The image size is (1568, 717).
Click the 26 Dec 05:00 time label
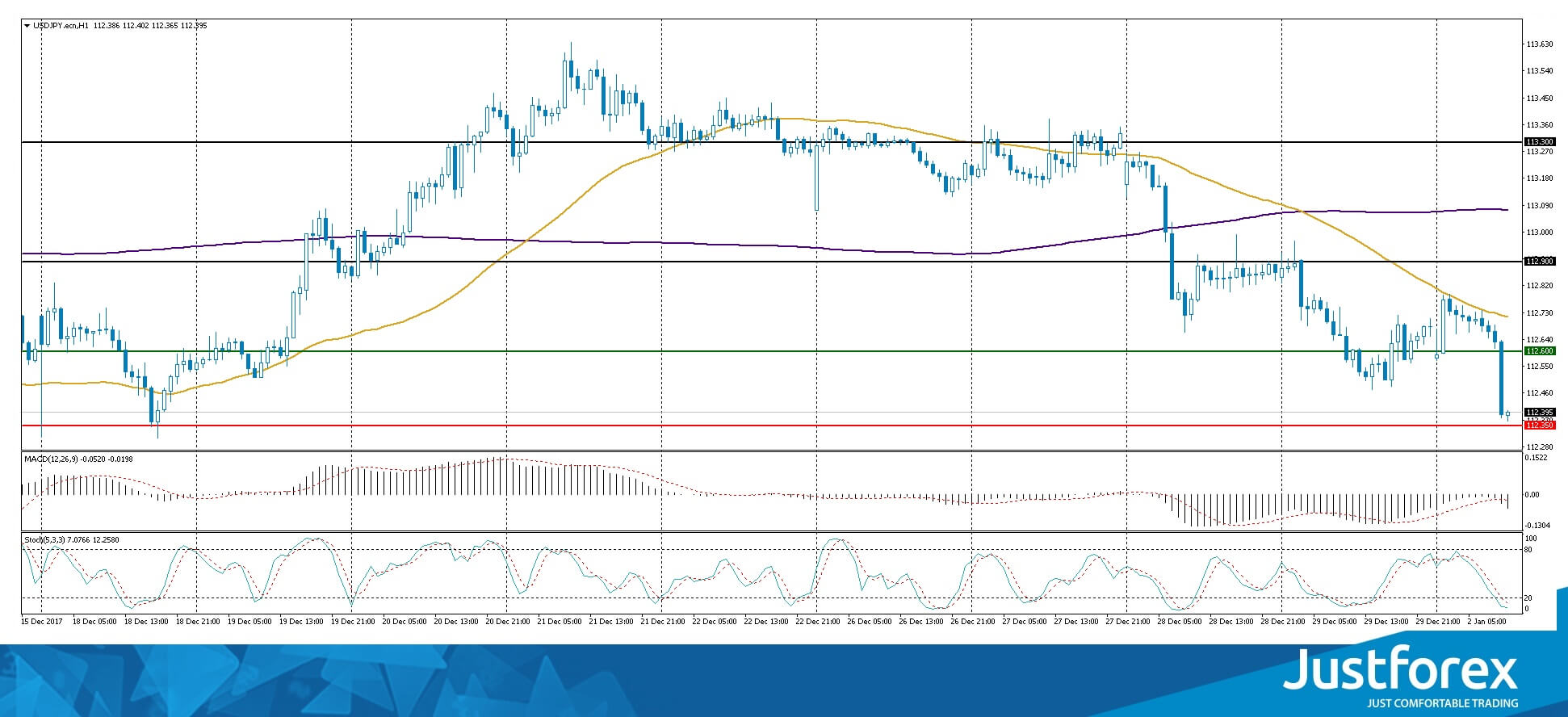pyautogui.click(x=870, y=622)
